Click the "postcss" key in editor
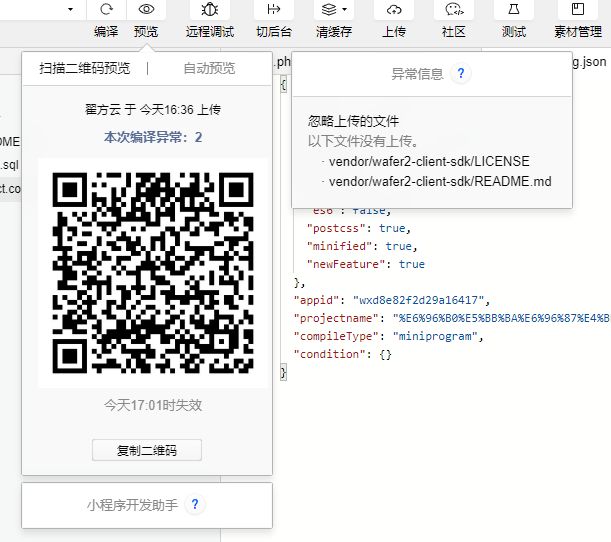Image resolution: width=611 pixels, height=542 pixels. click(336, 228)
